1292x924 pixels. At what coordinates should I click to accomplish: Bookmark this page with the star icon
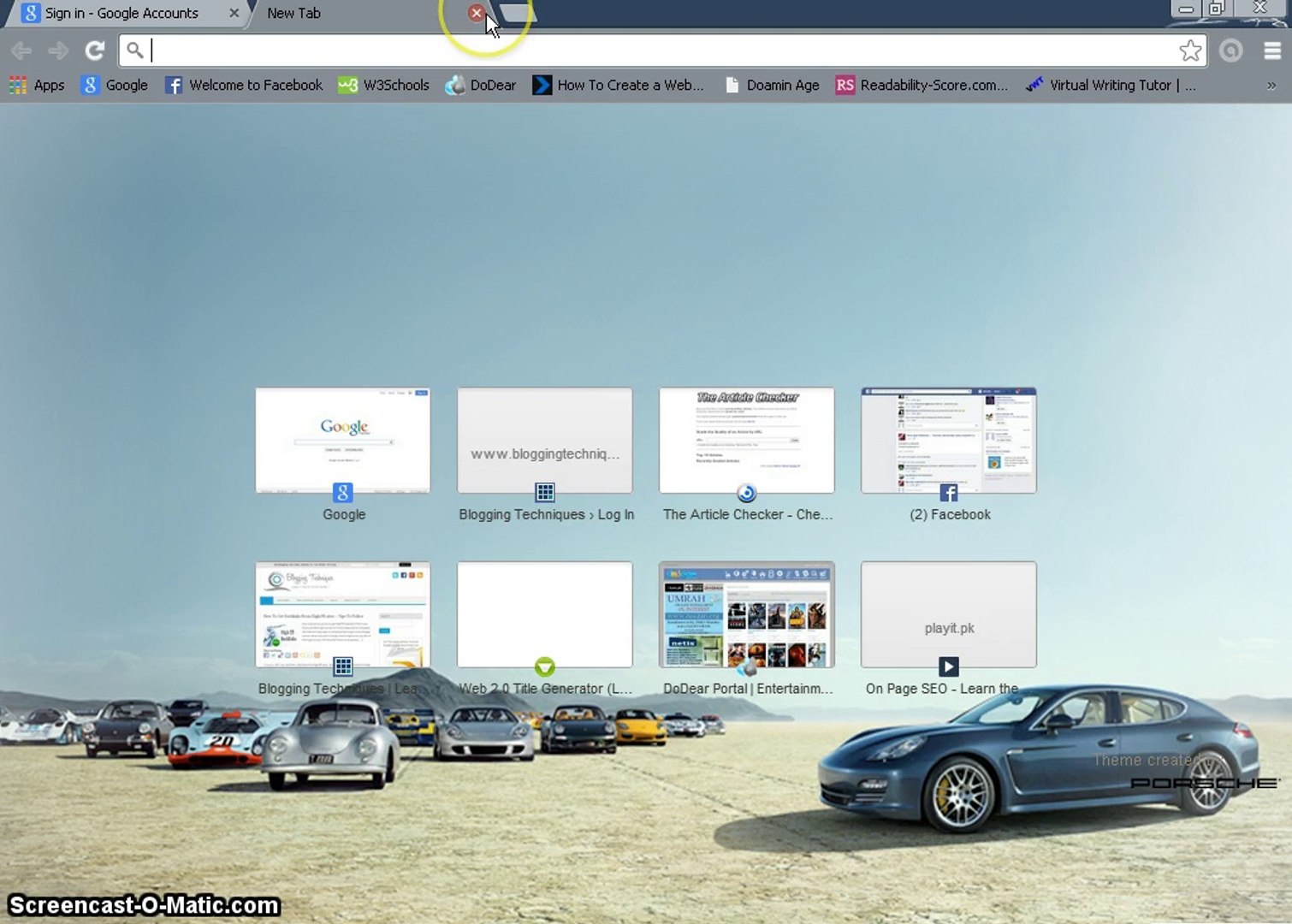[1189, 51]
